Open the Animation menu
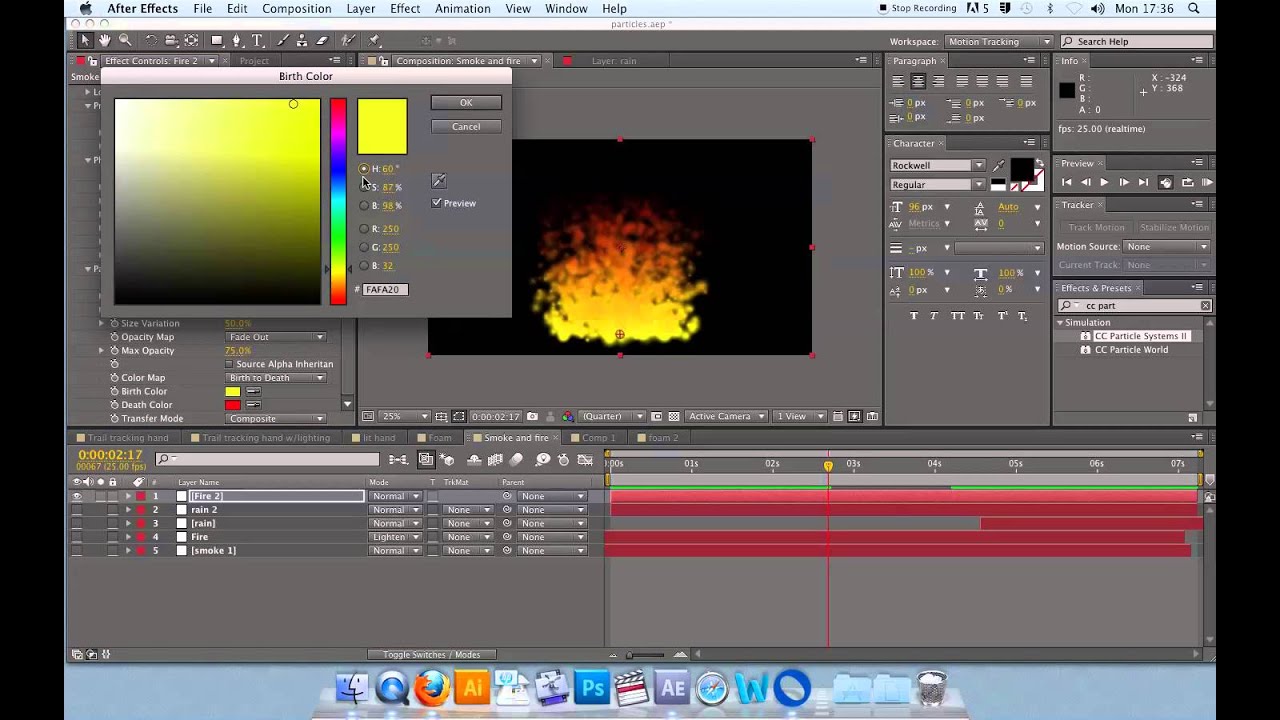This screenshot has height=720, width=1280. (x=462, y=9)
